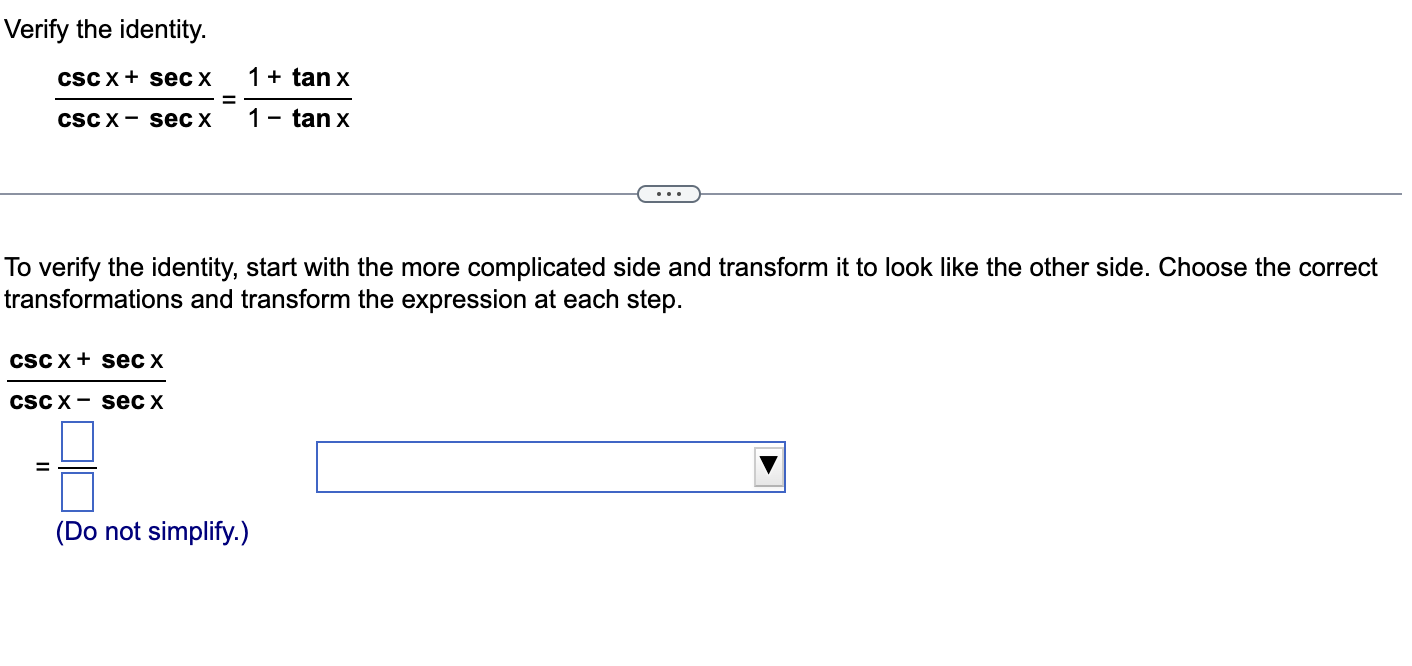Select the 'csc x + sec x' expression

(86, 360)
